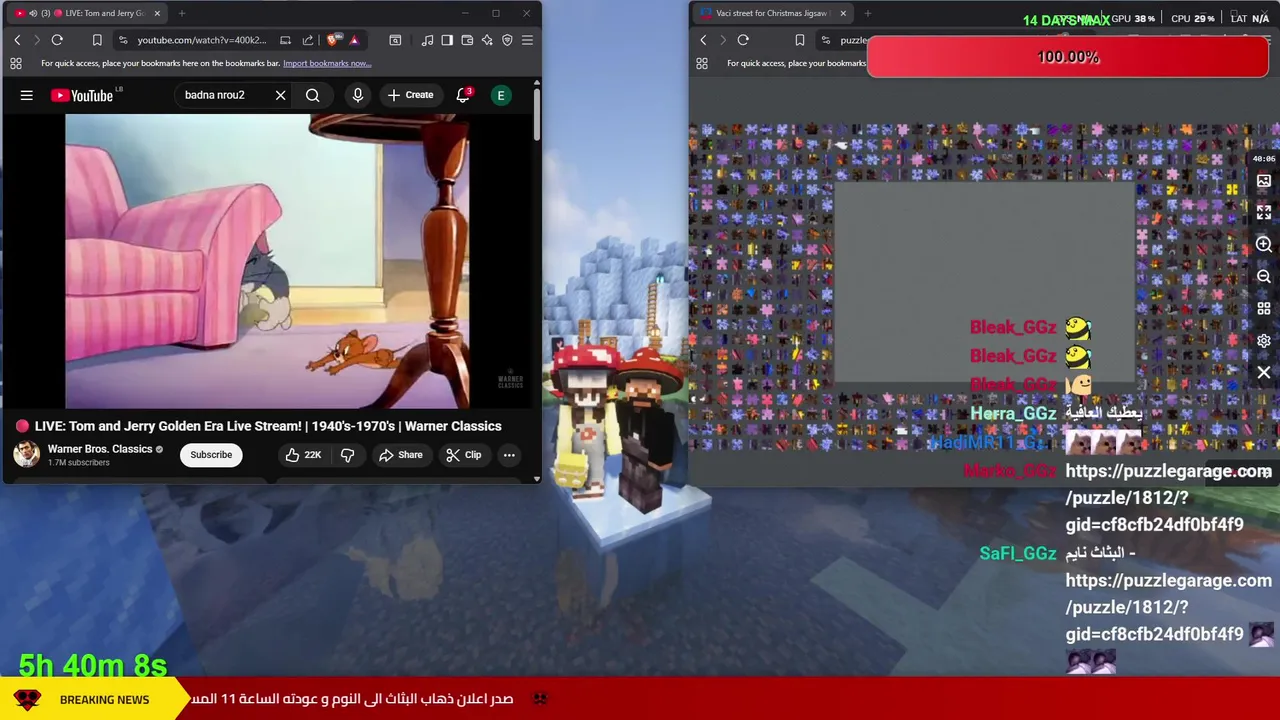The height and width of the screenshot is (720, 1280).
Task: Go back in the puzzle browser window
Action: click(703, 40)
